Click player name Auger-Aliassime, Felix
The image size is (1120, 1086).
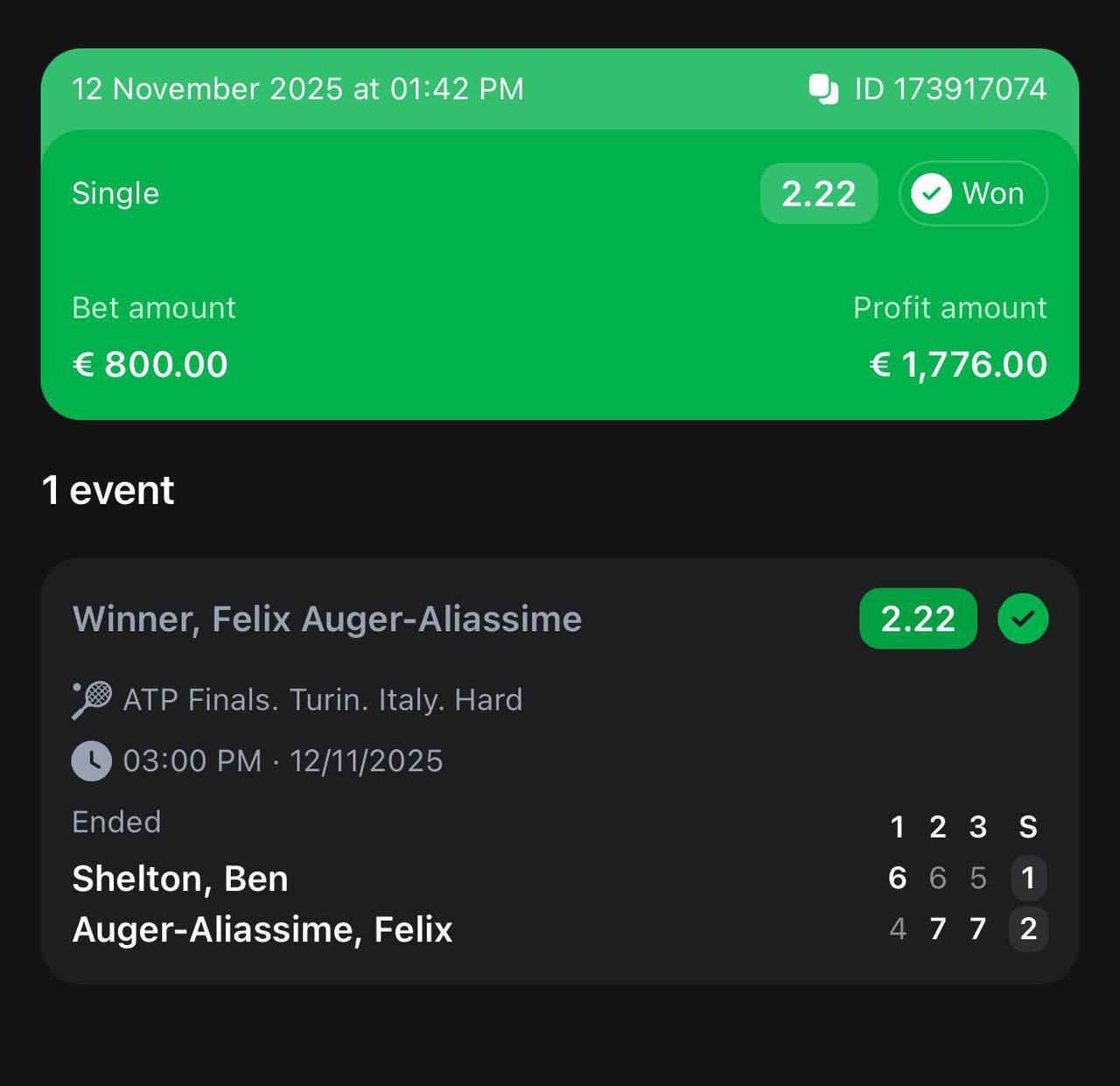pyautogui.click(x=262, y=929)
